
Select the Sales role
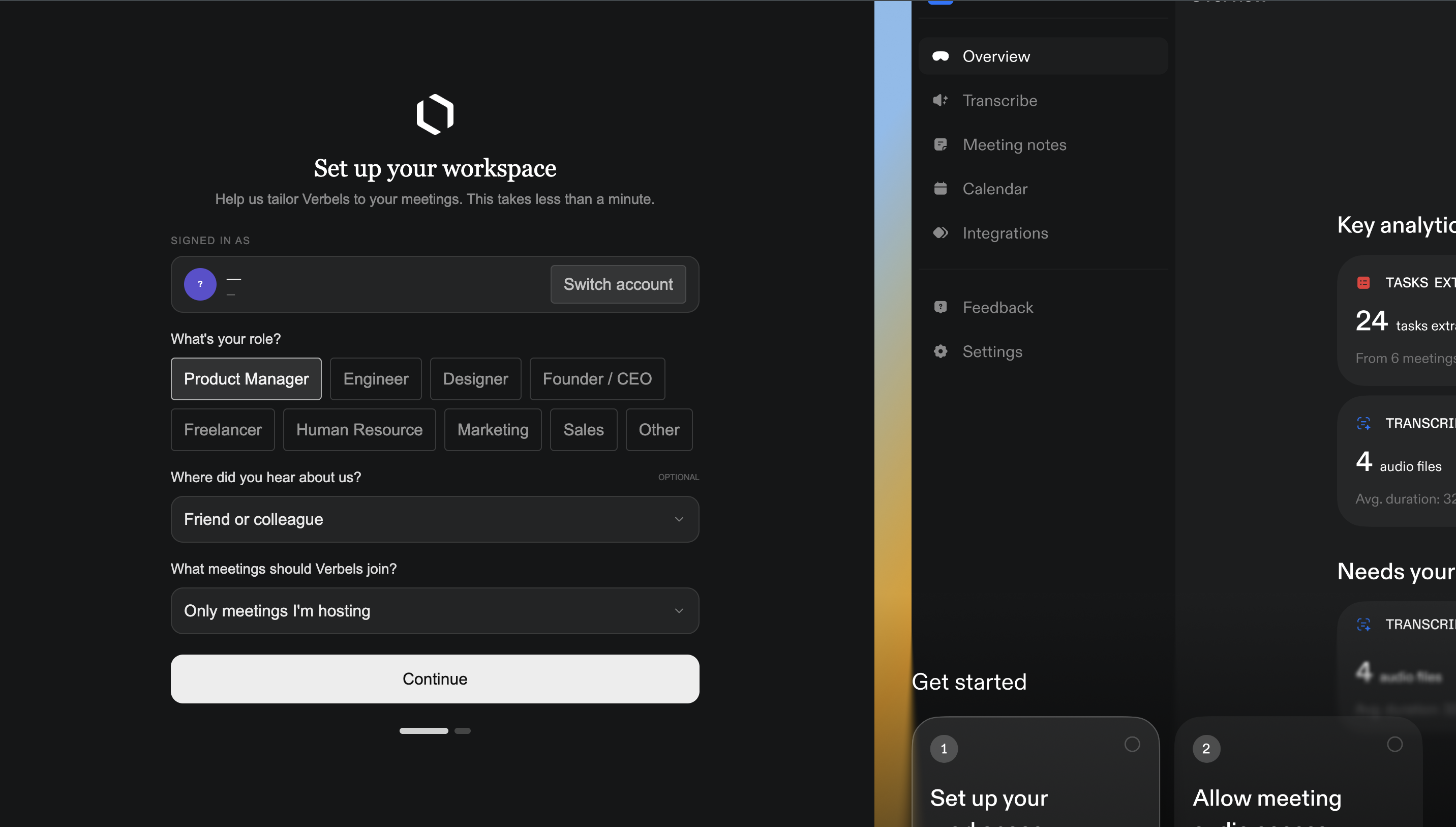click(584, 430)
